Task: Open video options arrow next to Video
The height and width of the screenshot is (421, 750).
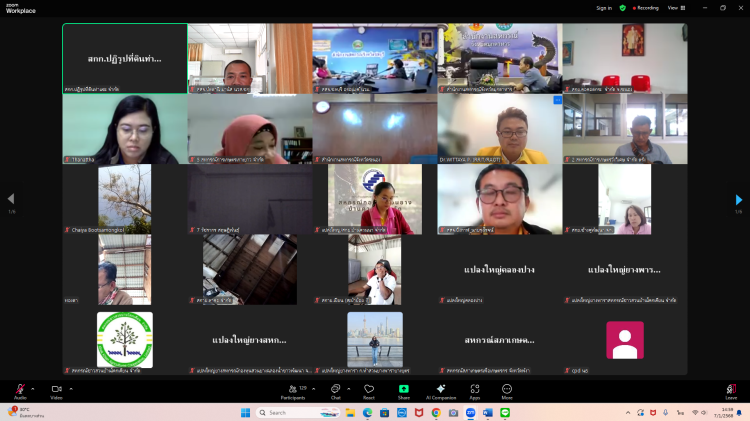Action: click(71, 389)
